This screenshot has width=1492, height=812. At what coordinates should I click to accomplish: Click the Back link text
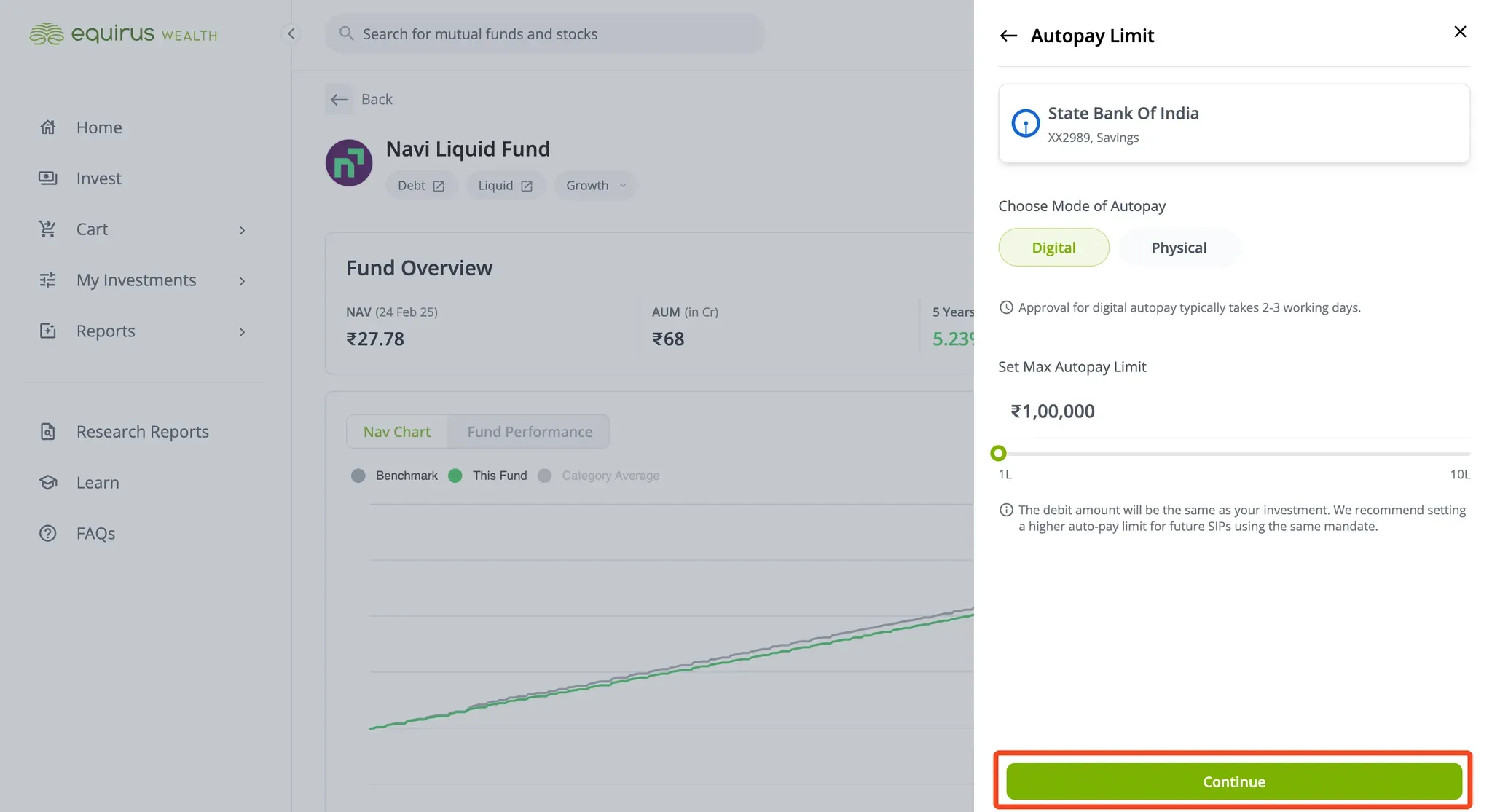point(377,100)
